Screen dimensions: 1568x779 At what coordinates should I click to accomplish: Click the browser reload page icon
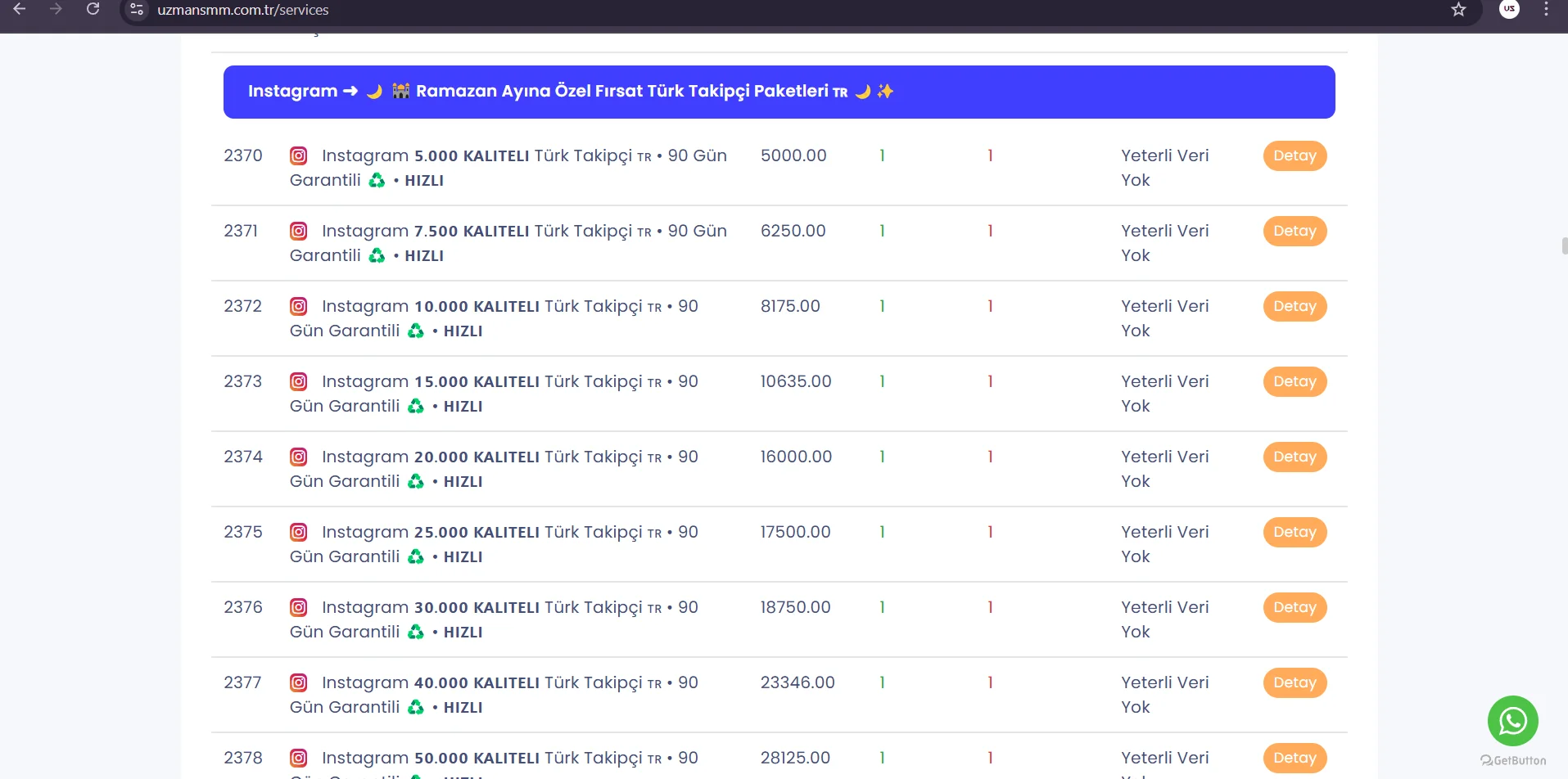point(93,9)
